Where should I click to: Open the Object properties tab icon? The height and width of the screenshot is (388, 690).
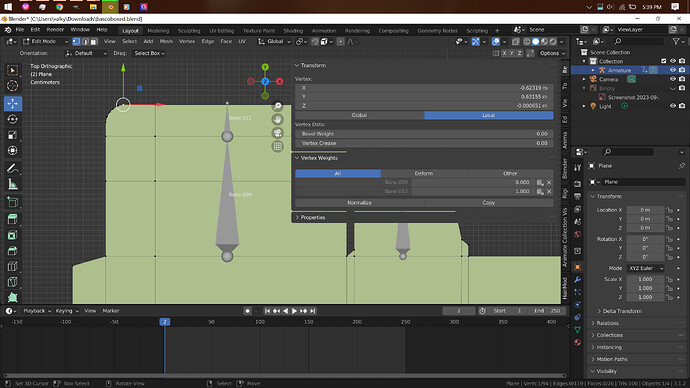(578, 267)
